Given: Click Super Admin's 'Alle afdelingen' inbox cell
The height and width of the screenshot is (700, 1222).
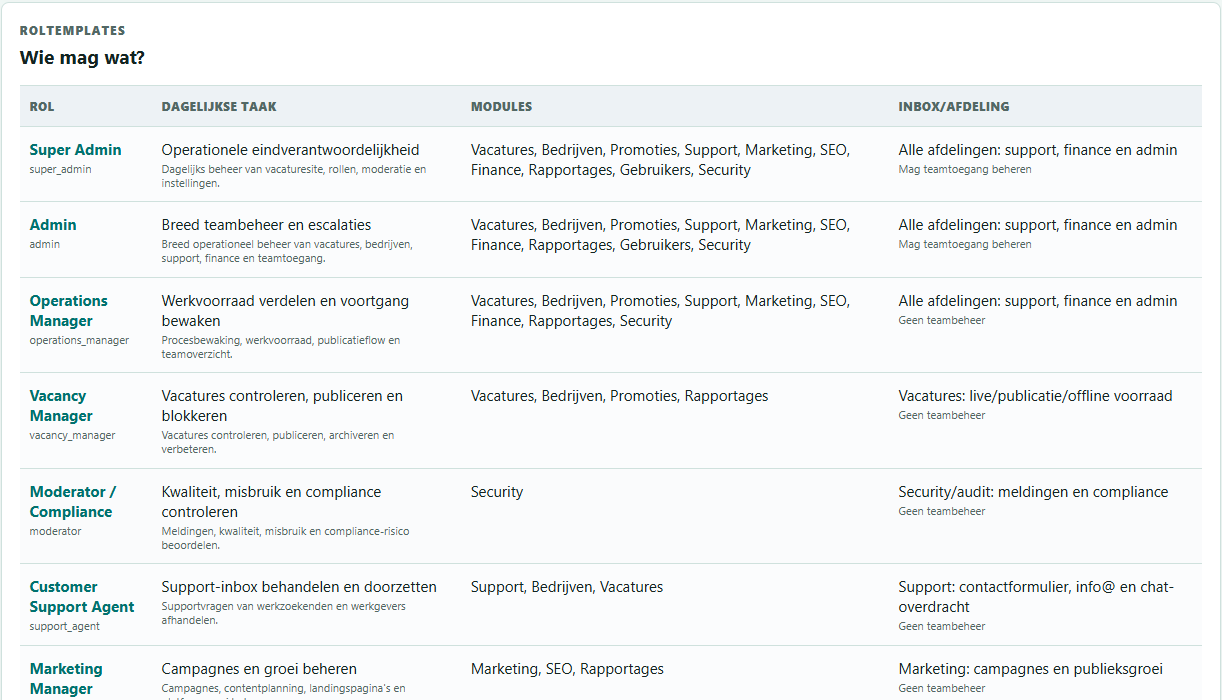Looking at the screenshot, I should [x=1038, y=150].
